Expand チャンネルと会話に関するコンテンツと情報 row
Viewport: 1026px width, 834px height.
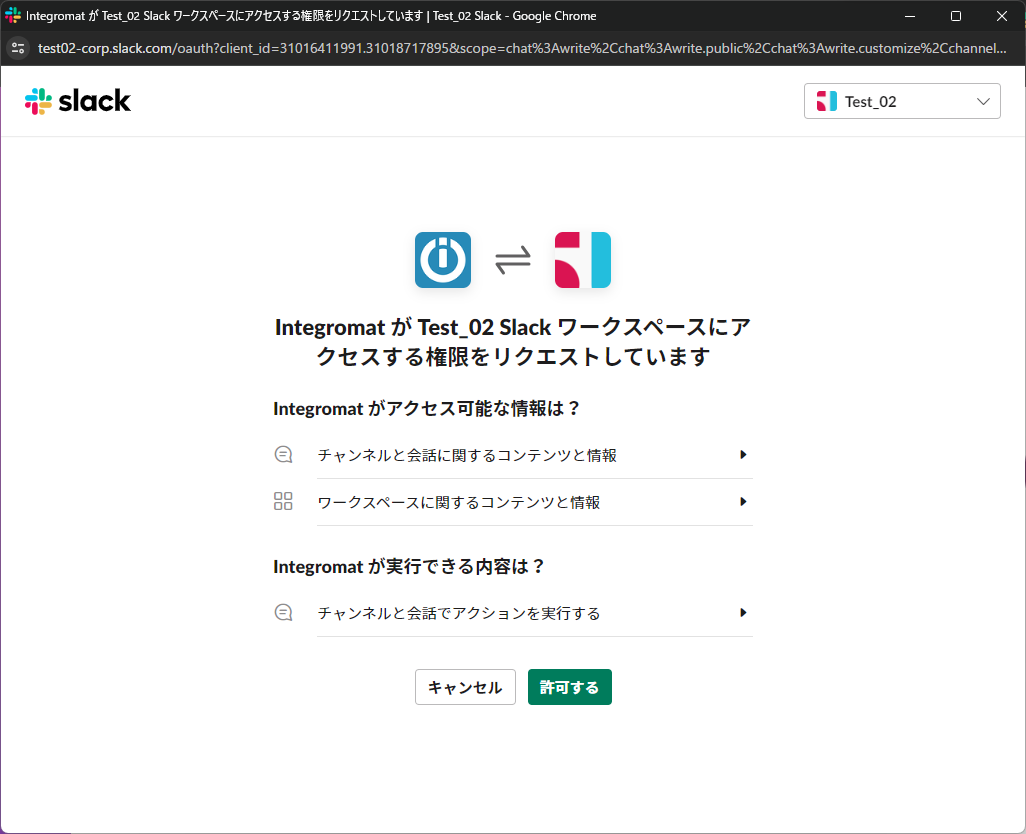point(535,455)
